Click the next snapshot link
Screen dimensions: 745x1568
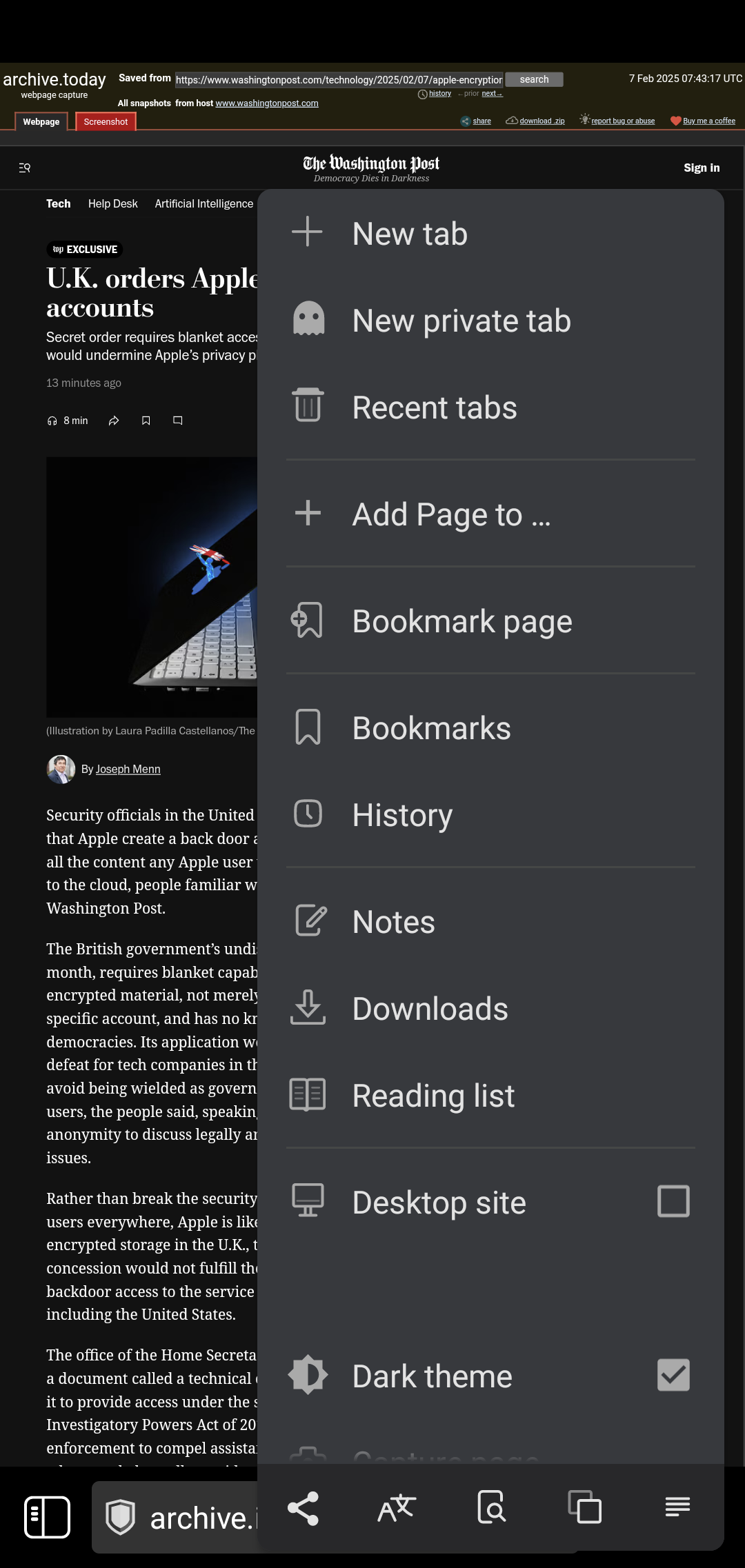tap(492, 94)
